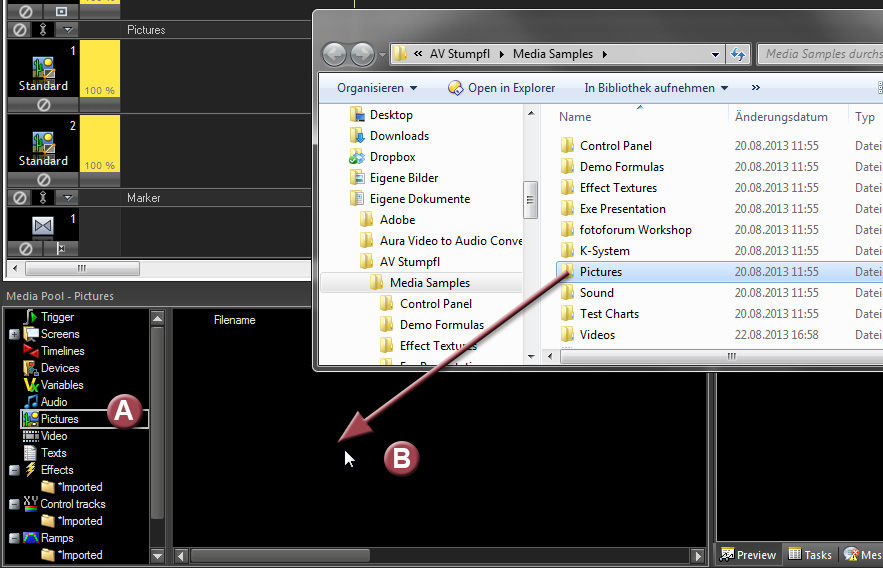Select the Audio category in Media Pool

53,402
